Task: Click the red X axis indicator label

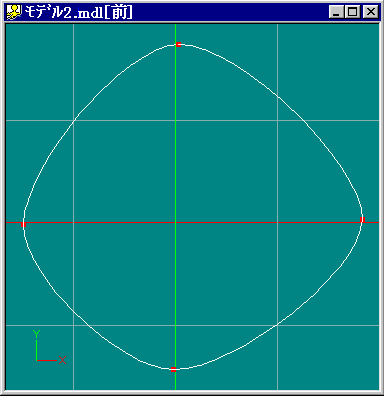Action: 62,360
